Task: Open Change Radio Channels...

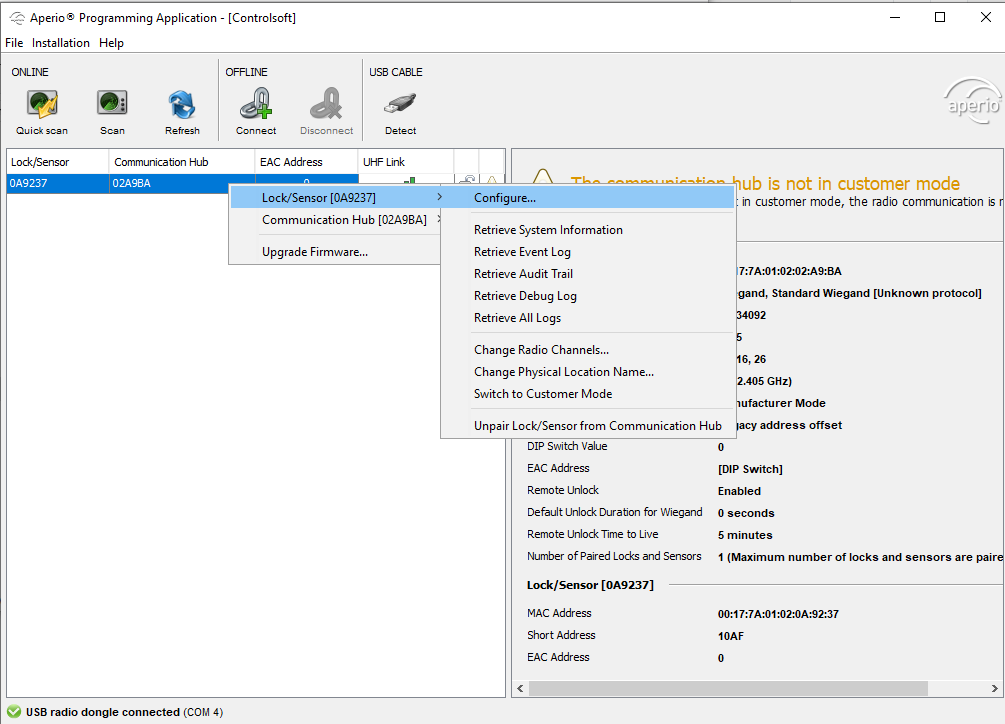Action: [x=588, y=350]
